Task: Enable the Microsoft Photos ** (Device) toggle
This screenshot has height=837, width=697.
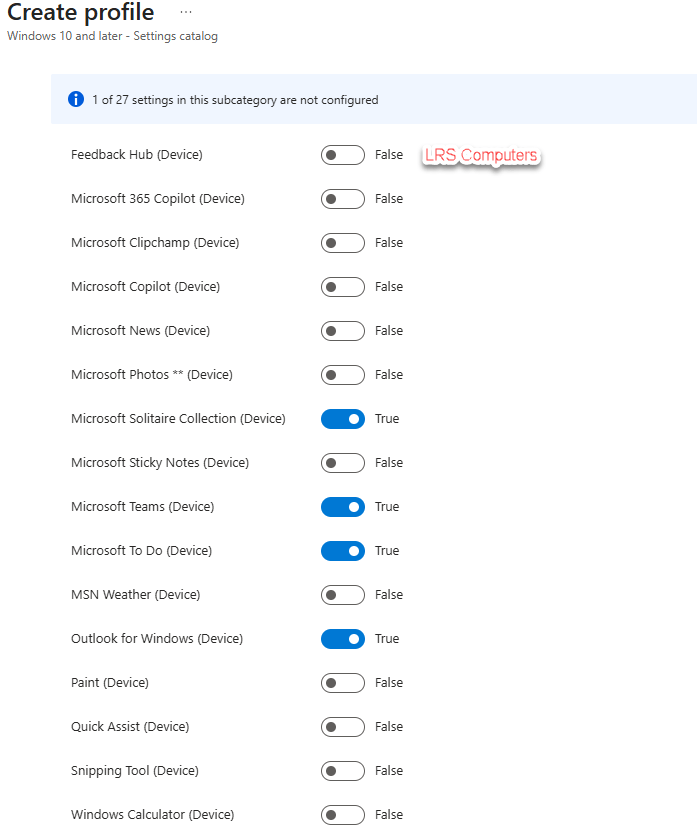Action: pos(342,375)
